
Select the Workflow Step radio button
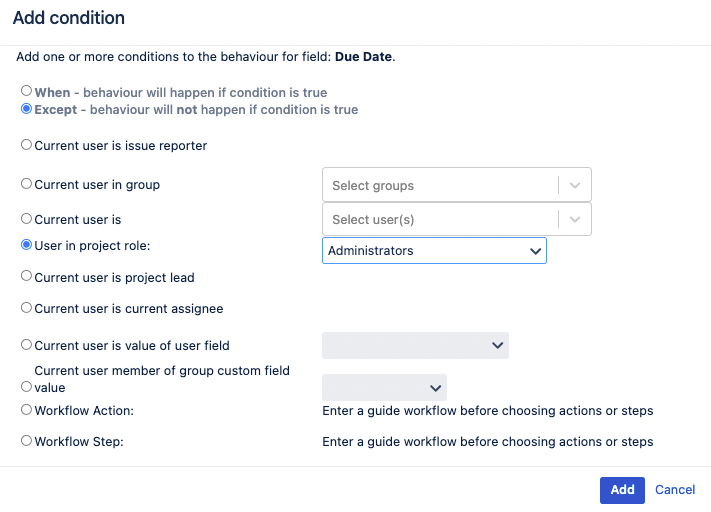click(x=26, y=440)
